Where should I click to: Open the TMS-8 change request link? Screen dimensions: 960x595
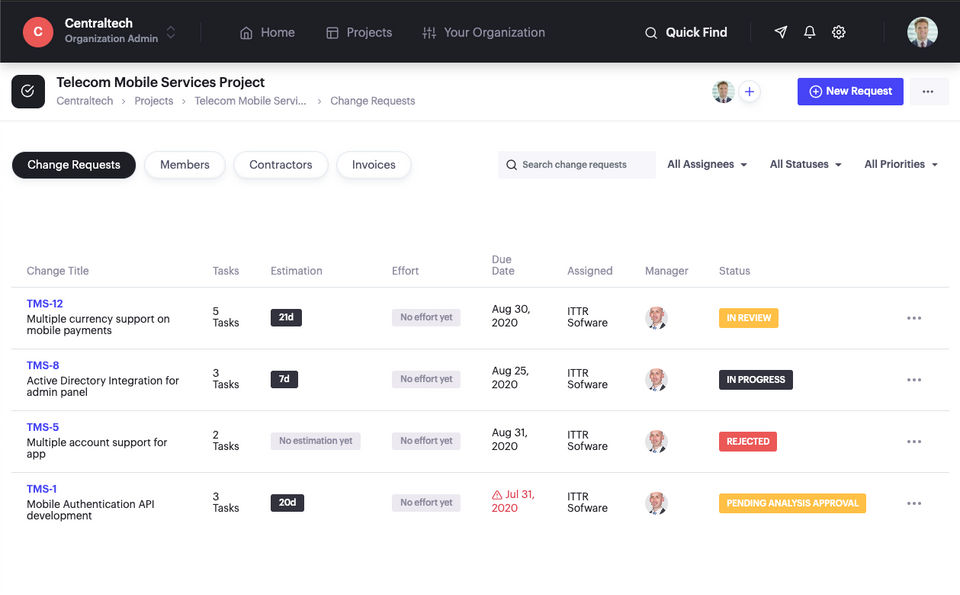(43, 365)
